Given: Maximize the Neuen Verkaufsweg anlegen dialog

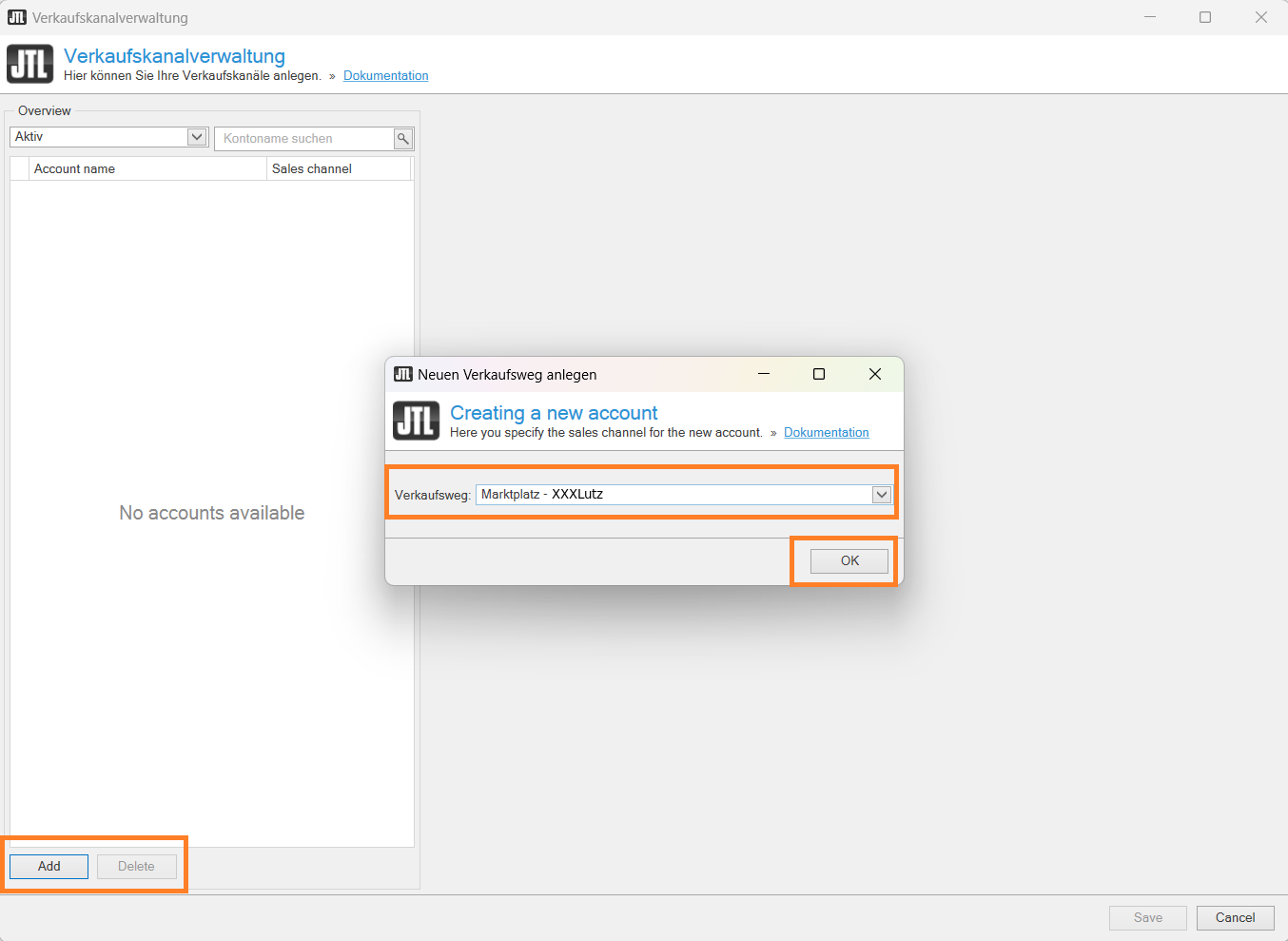Looking at the screenshot, I should pyautogui.click(x=818, y=374).
